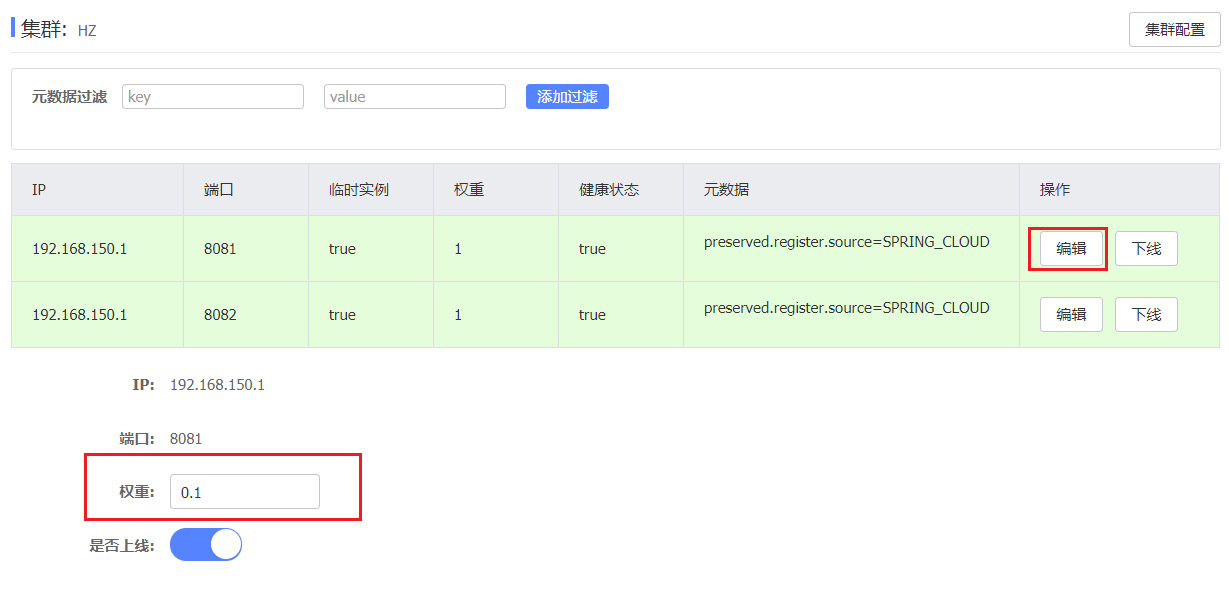Focus the metadata filter value field

coord(415,97)
